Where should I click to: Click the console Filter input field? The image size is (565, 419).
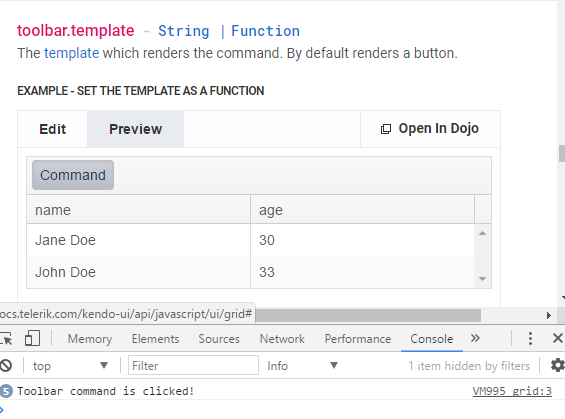pos(193,366)
